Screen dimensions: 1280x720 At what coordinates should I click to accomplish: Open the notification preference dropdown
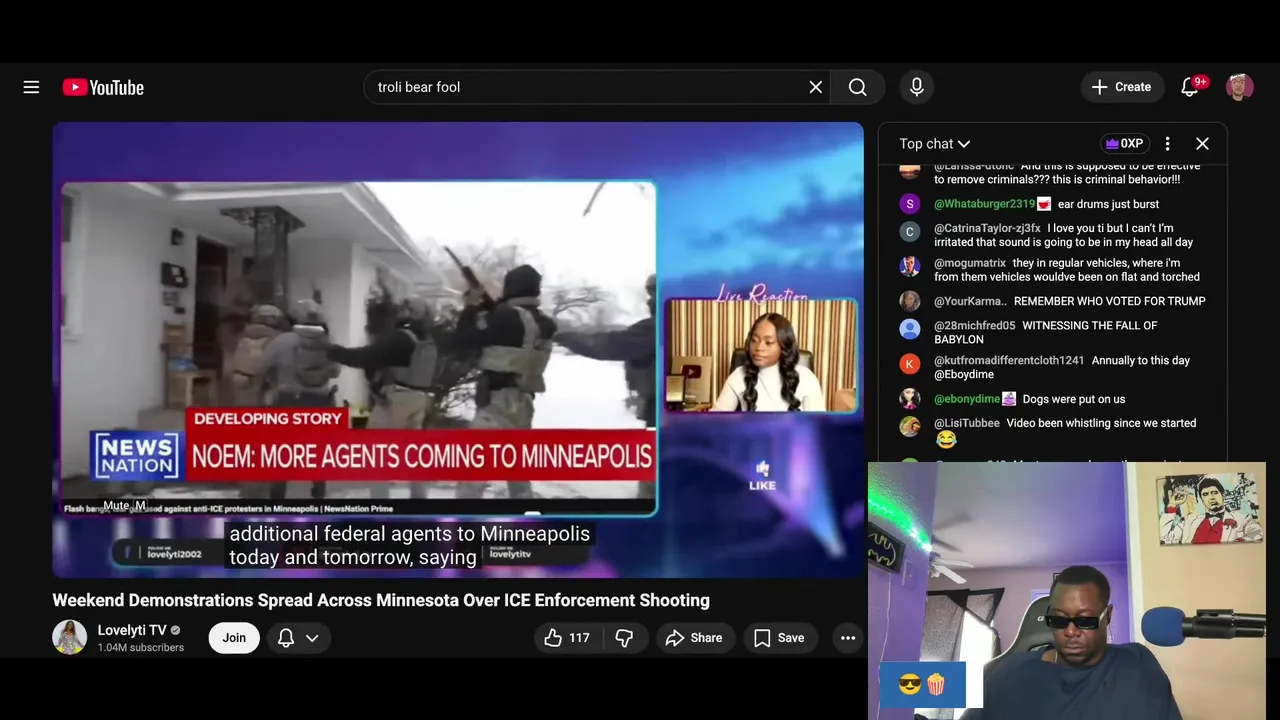pyautogui.click(x=298, y=638)
